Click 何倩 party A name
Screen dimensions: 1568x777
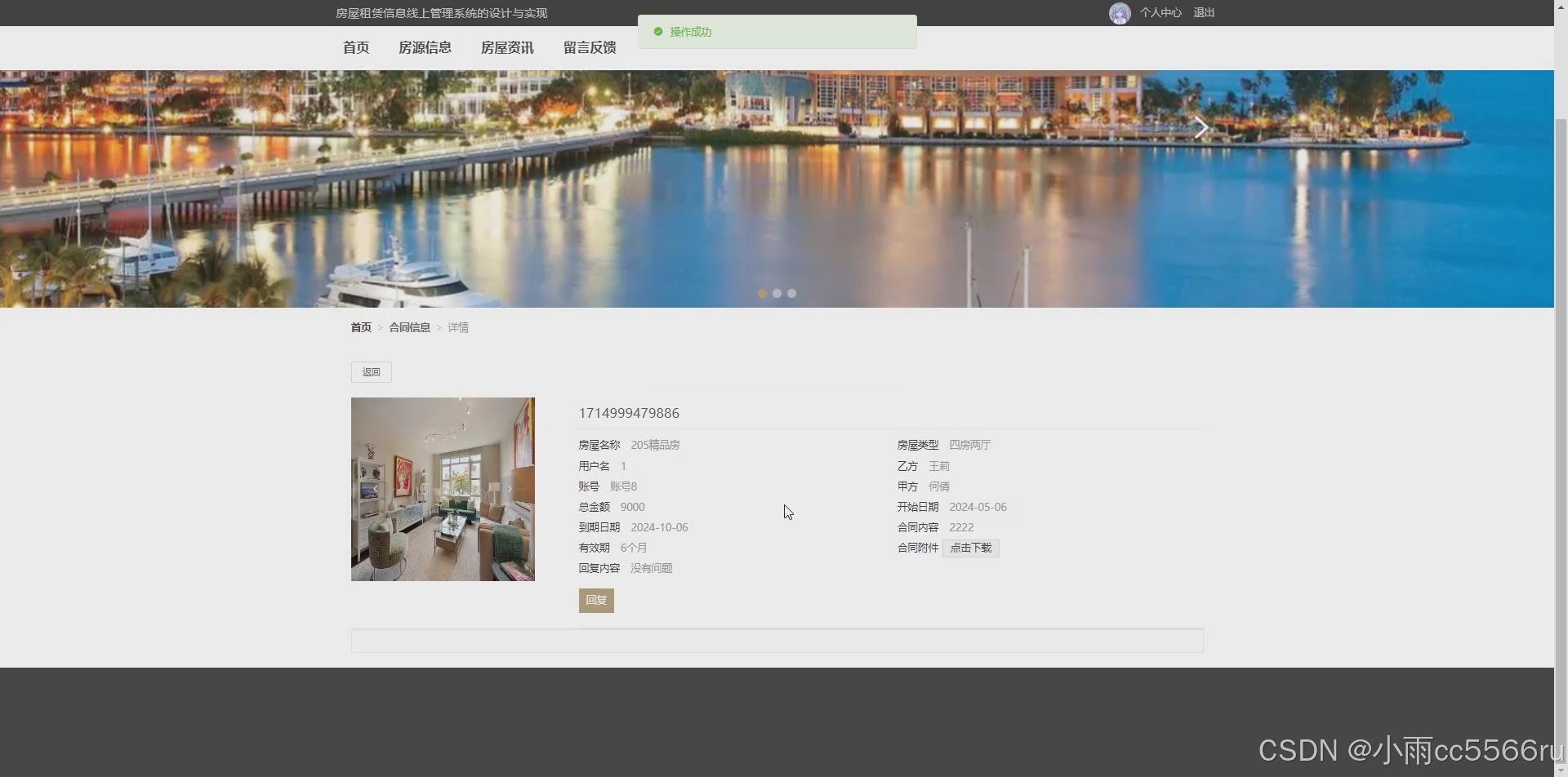(939, 486)
